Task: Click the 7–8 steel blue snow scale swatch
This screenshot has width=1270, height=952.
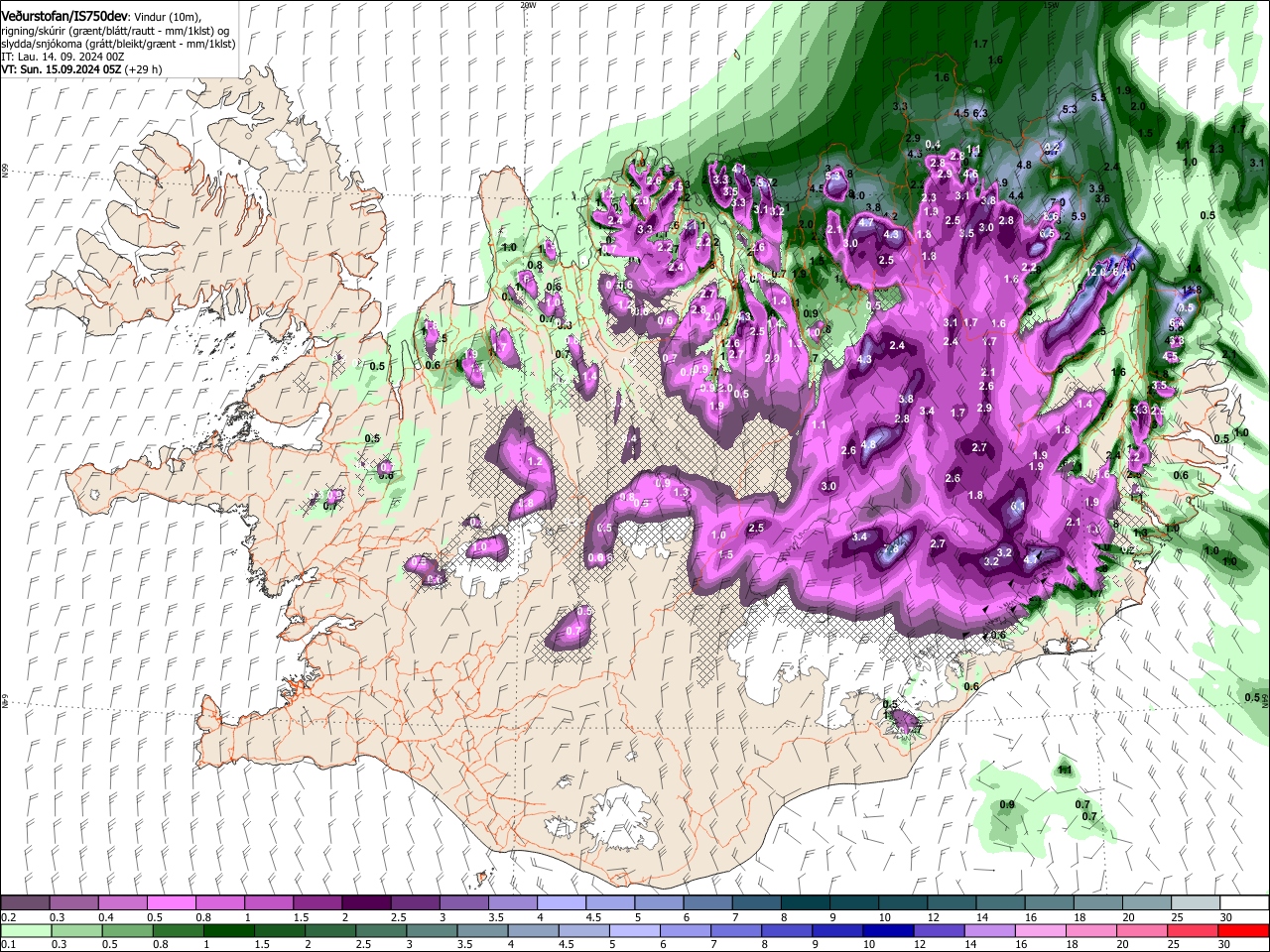Action: click(755, 903)
